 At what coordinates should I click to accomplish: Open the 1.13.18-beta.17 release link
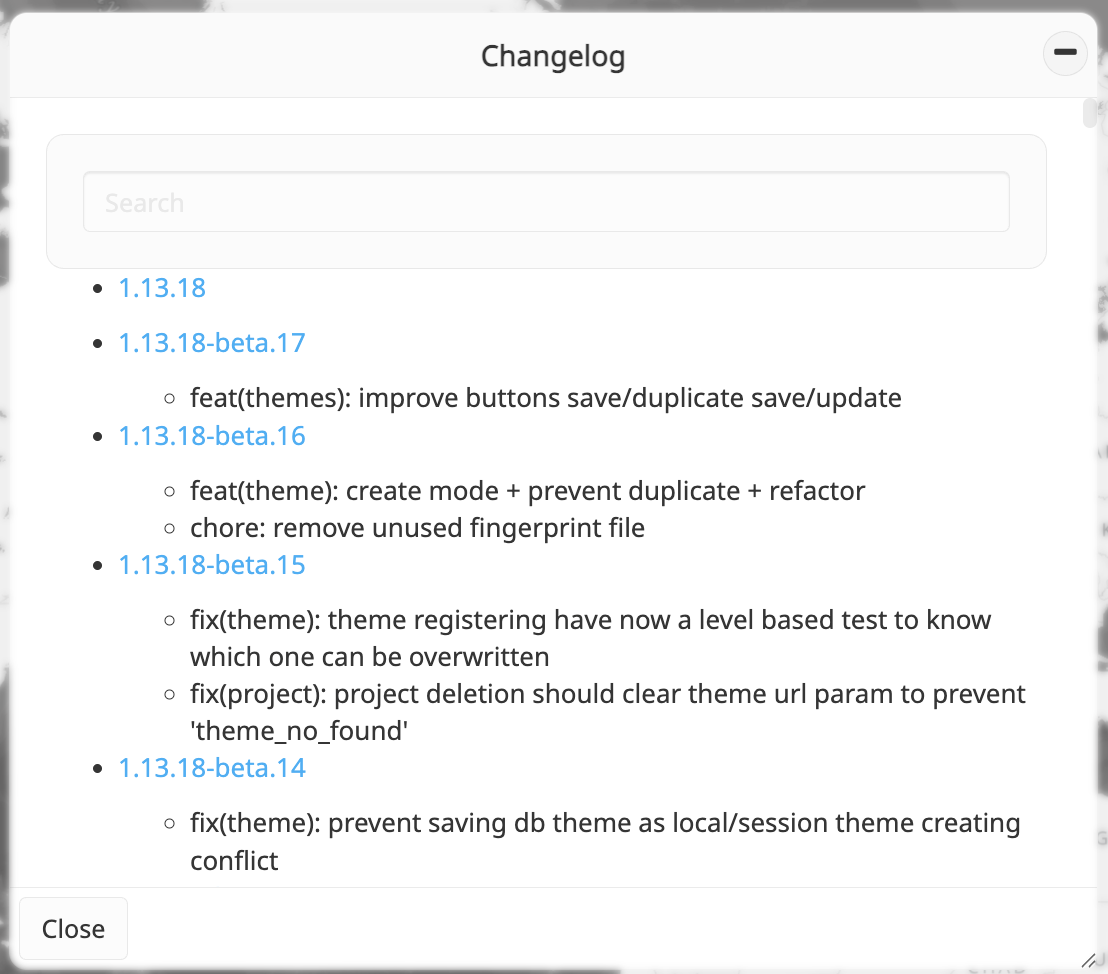(212, 343)
